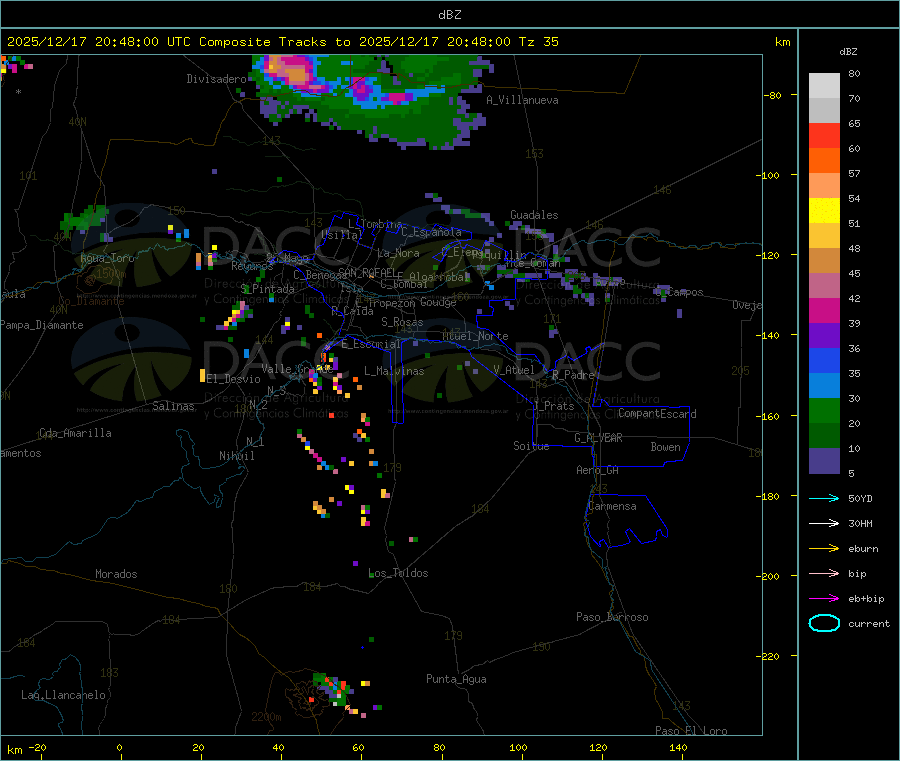Pick the red legend swatch below 65
The width and height of the screenshot is (900, 761).
tap(824, 135)
